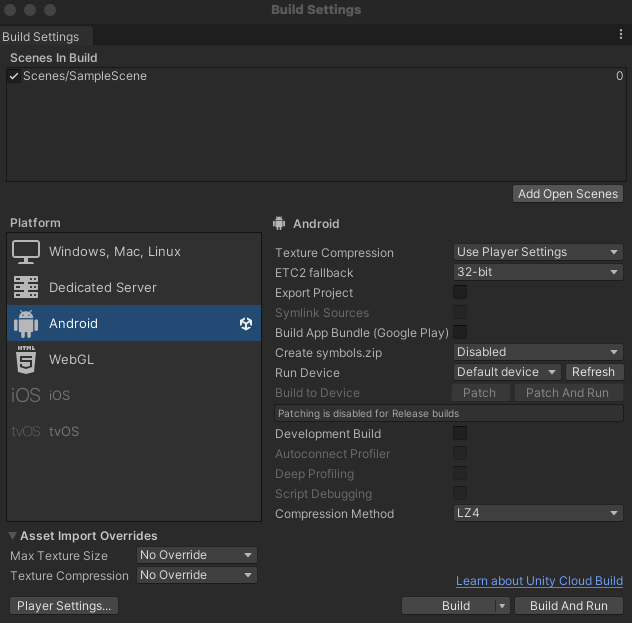Toggle the Autoconnect Profiler checkbox

[460, 453]
